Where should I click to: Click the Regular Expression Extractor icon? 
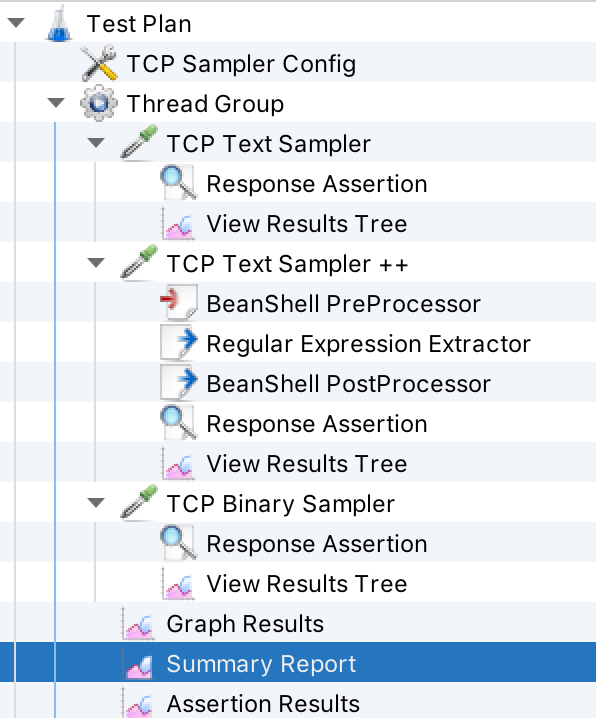[179, 343]
